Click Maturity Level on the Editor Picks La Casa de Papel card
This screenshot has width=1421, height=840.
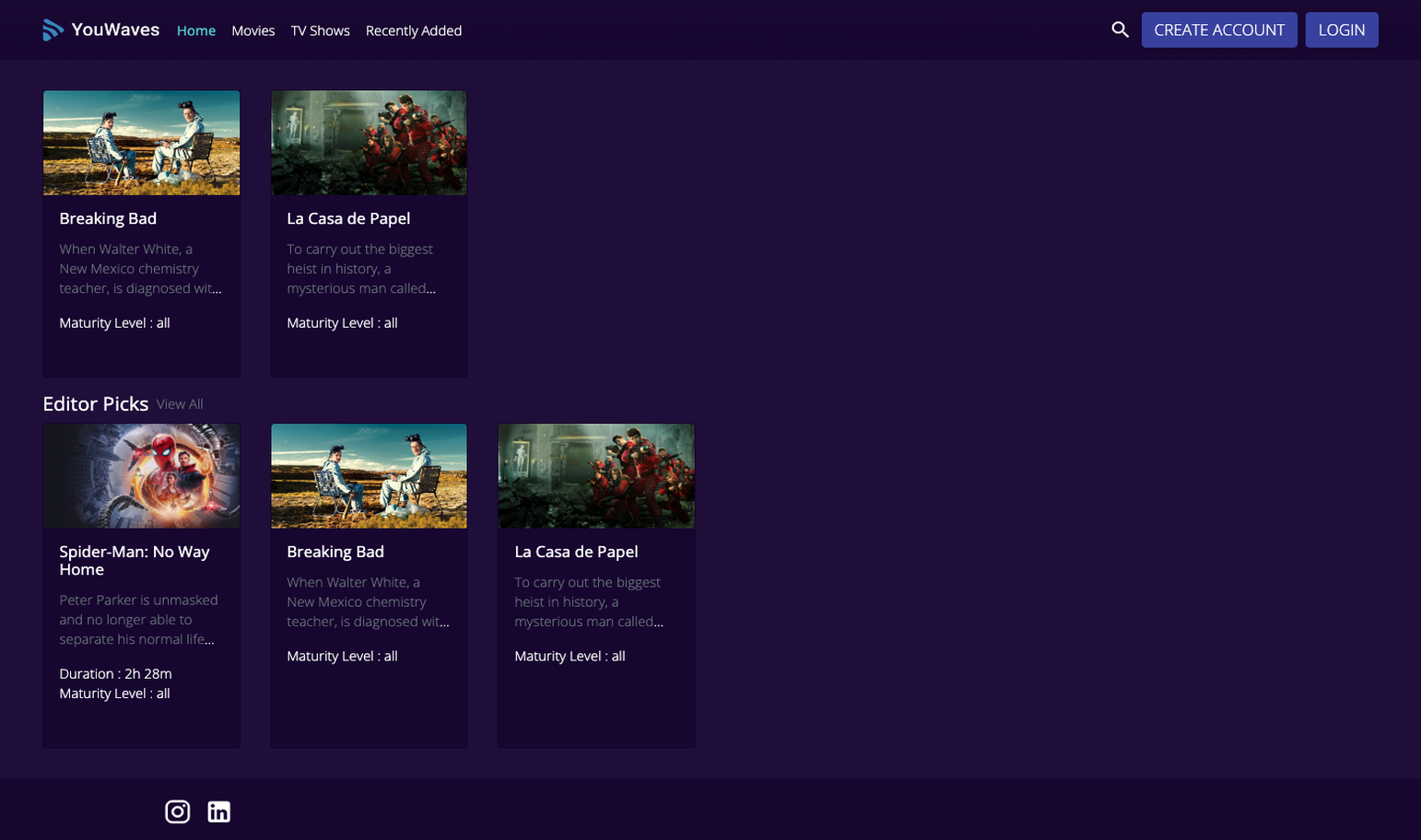click(x=570, y=656)
